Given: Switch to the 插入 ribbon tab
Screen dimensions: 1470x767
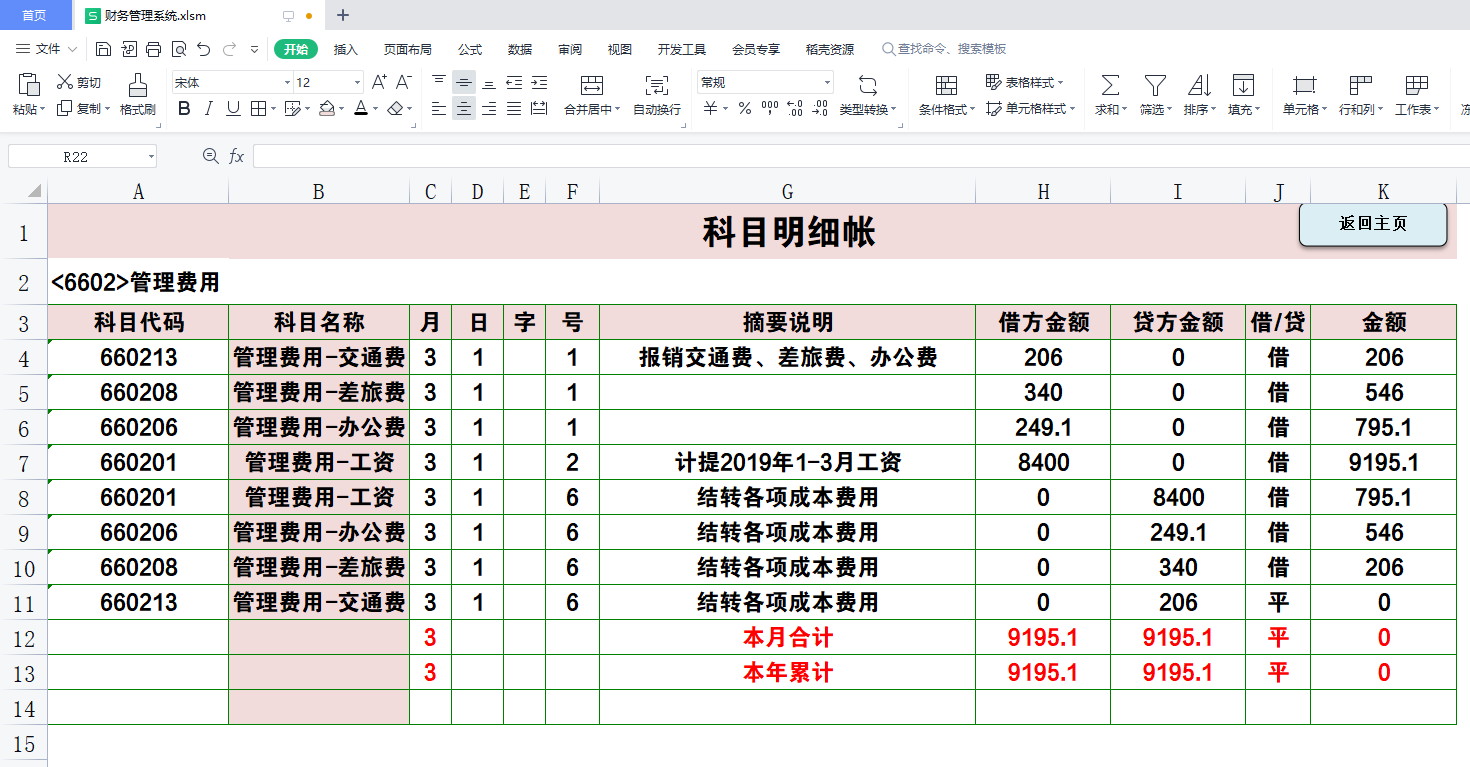Looking at the screenshot, I should click(x=344, y=48).
